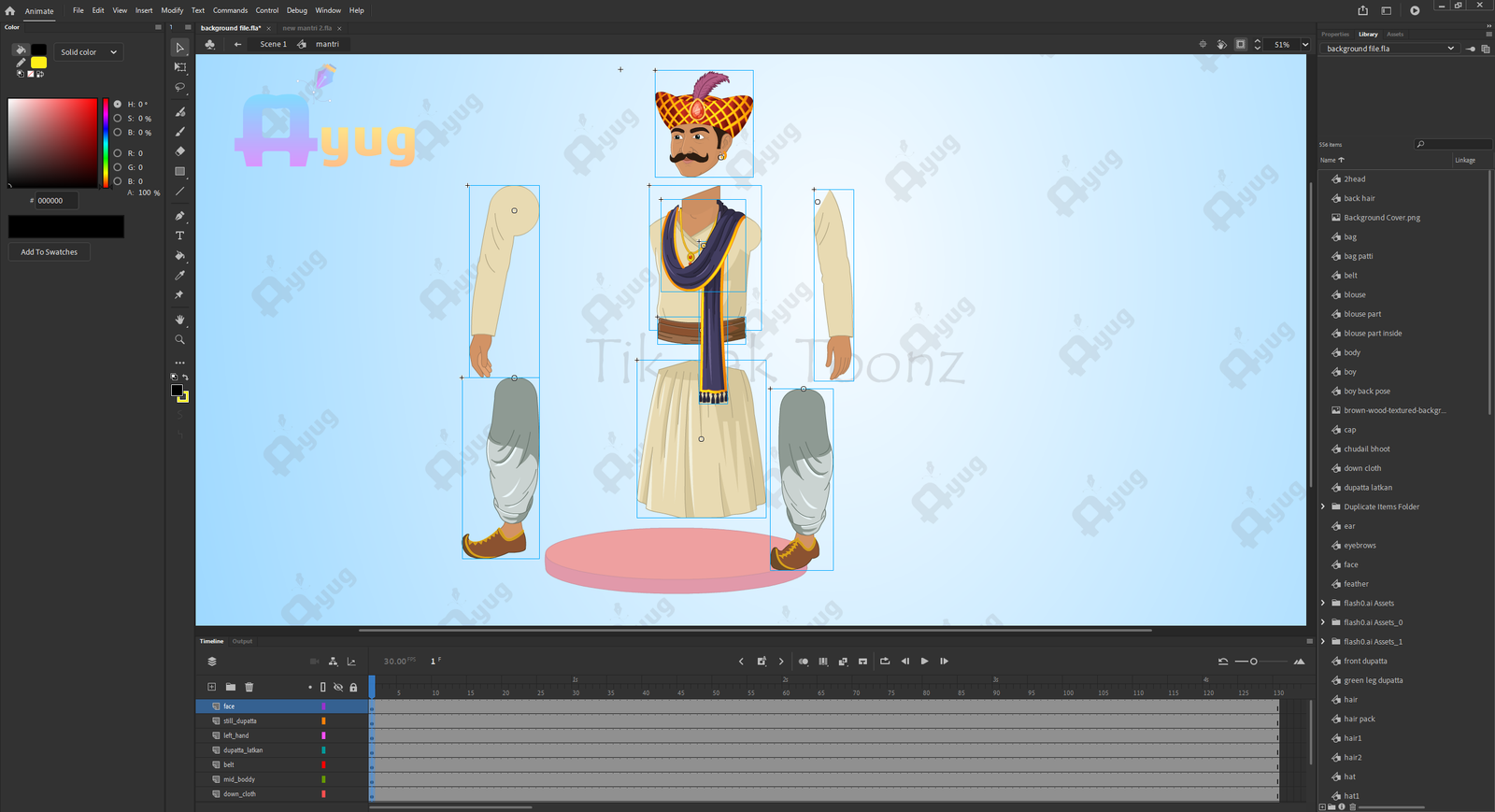
Task: Pick the Eraser tool
Action: (x=180, y=151)
